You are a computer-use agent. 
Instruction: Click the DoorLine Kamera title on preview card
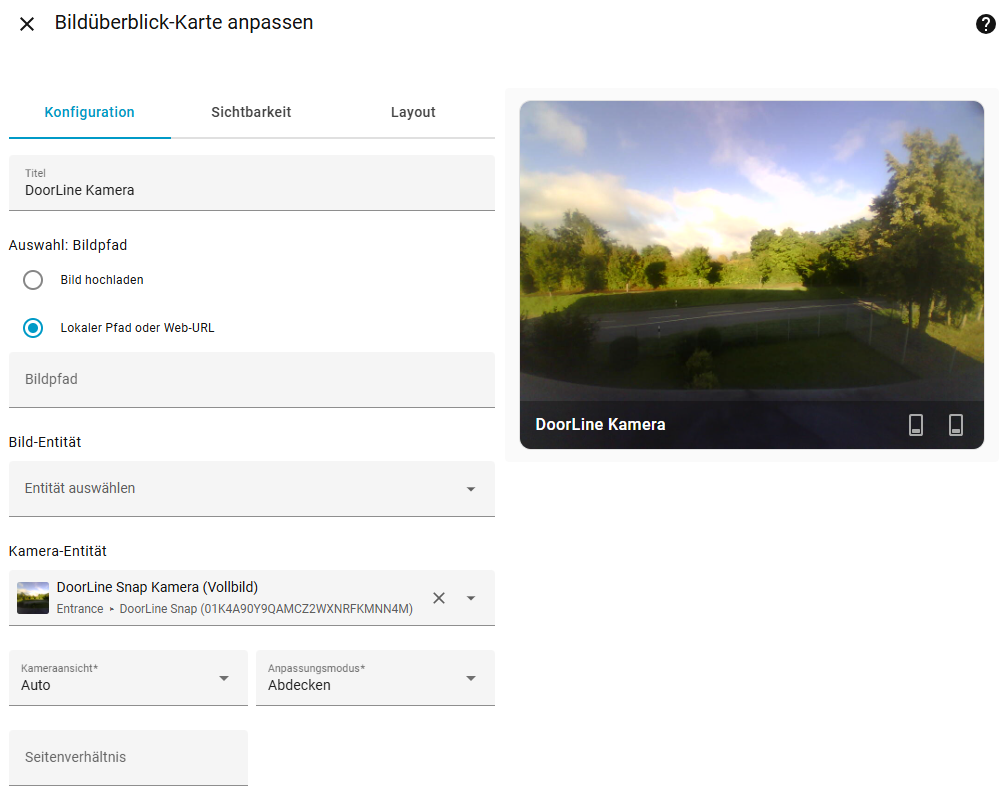click(x=600, y=425)
